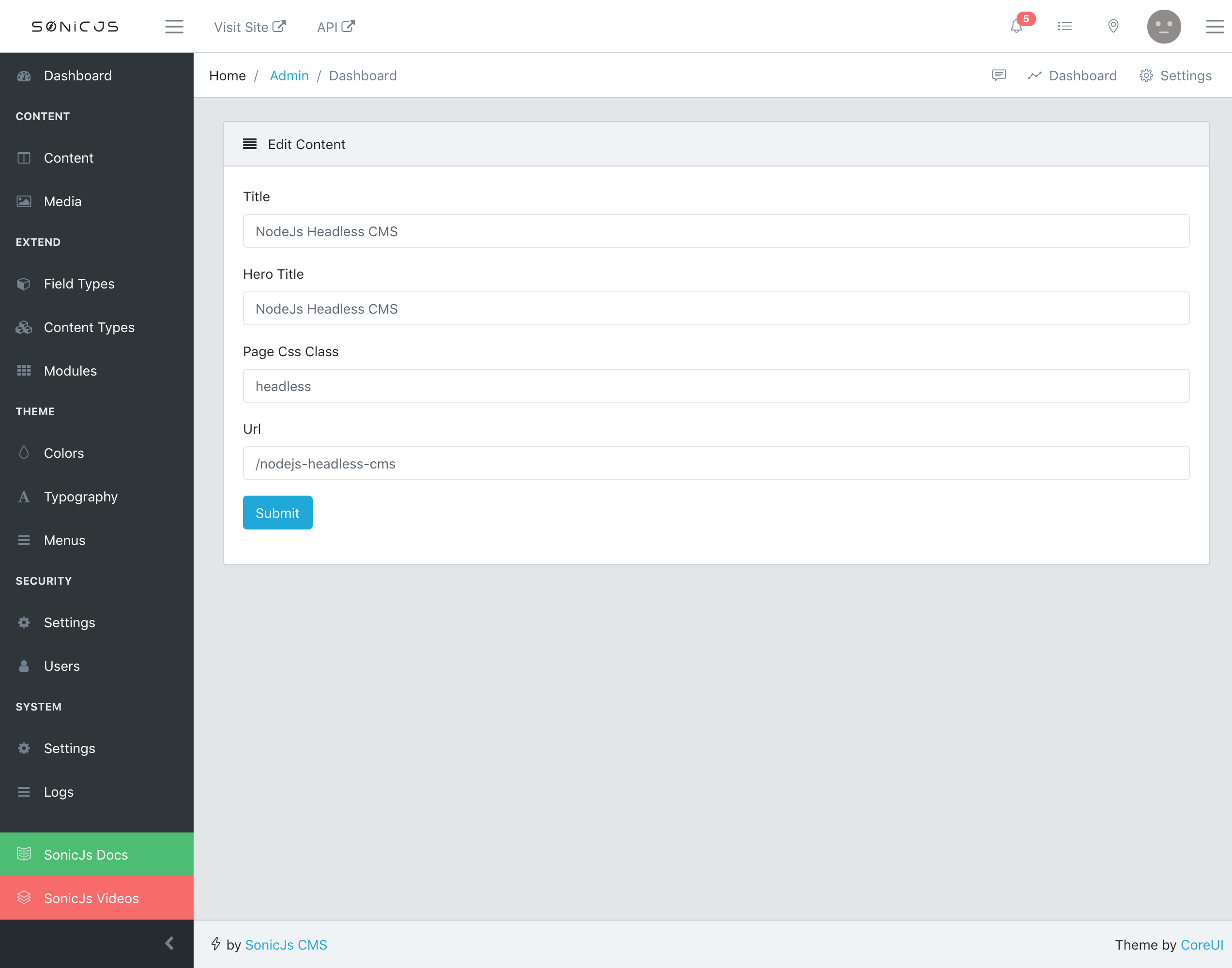
Task: Open Users in sidebar
Action: (97, 666)
